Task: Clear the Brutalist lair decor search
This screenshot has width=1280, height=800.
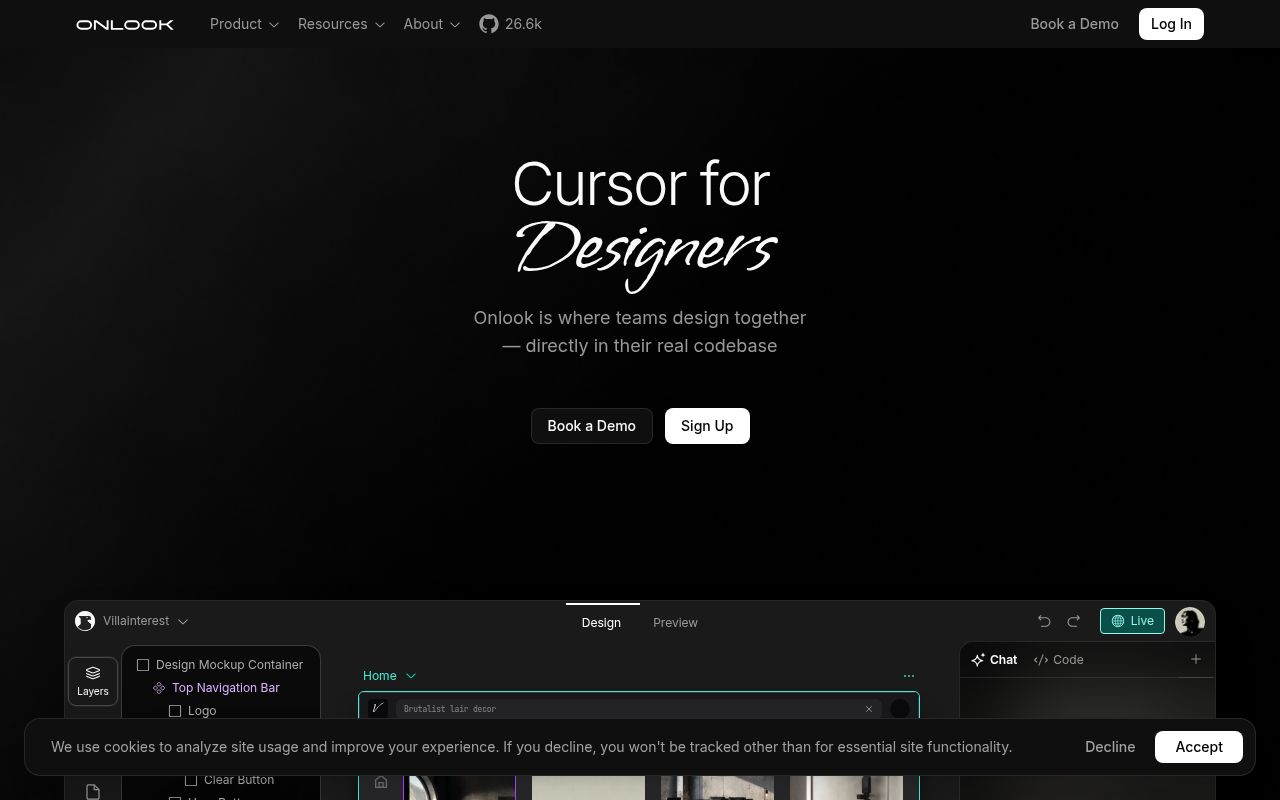Action: [869, 709]
